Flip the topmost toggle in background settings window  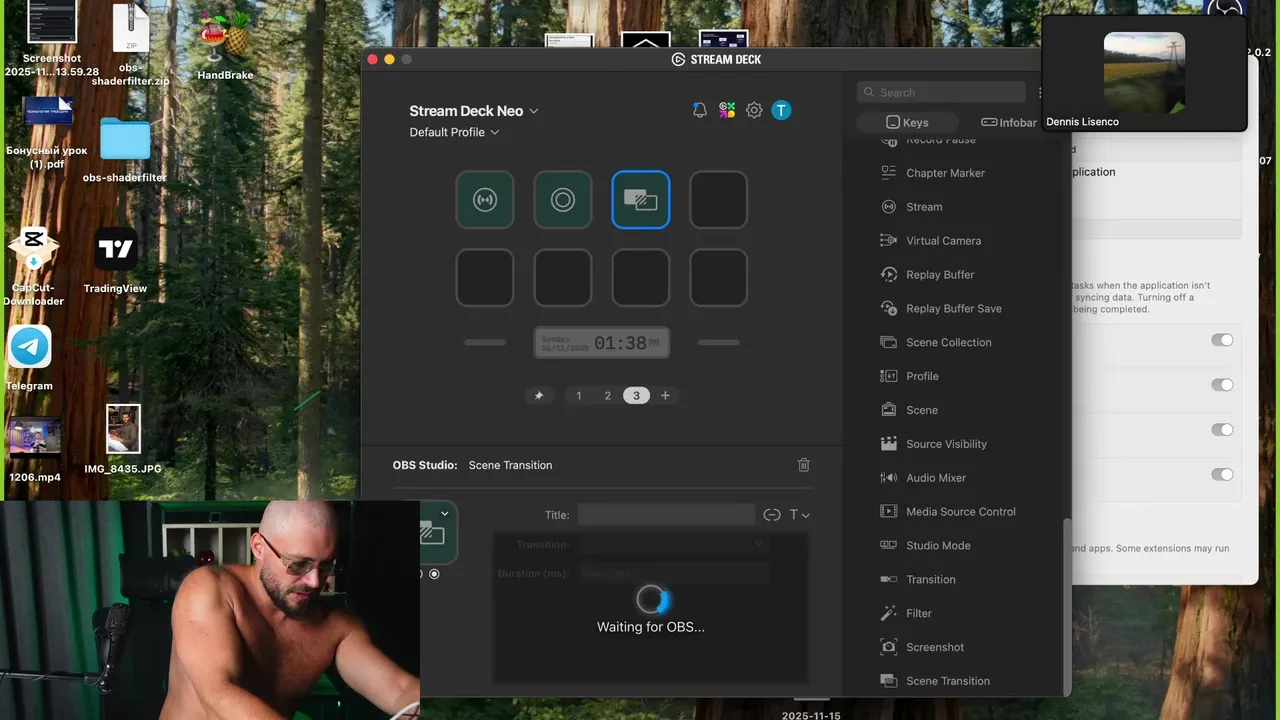(1222, 340)
